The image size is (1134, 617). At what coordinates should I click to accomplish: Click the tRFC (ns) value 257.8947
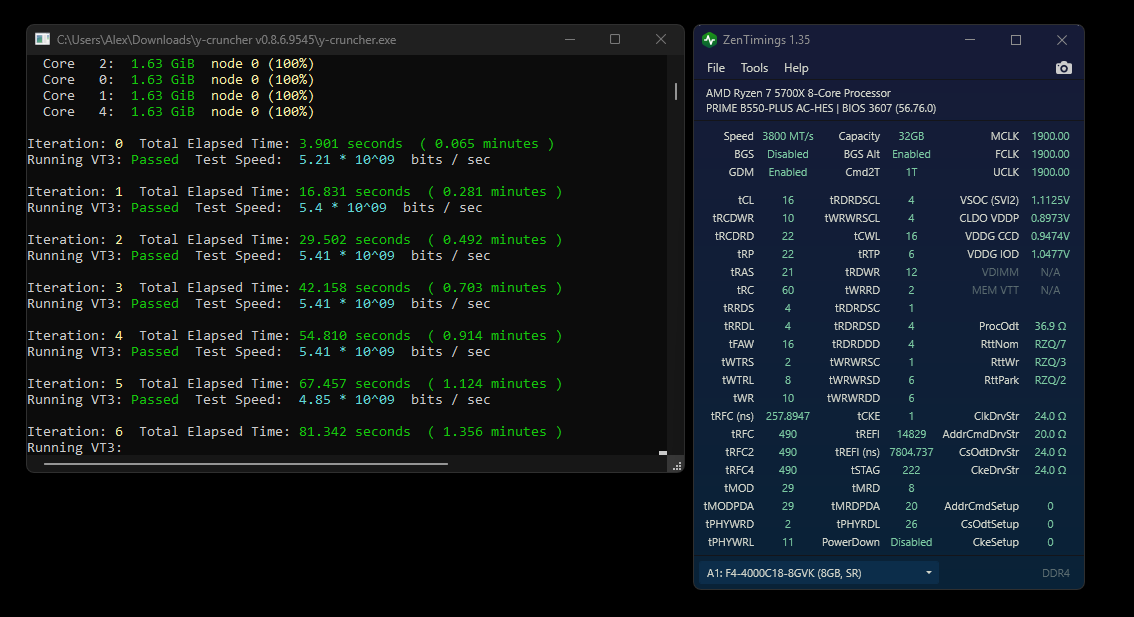point(788,417)
